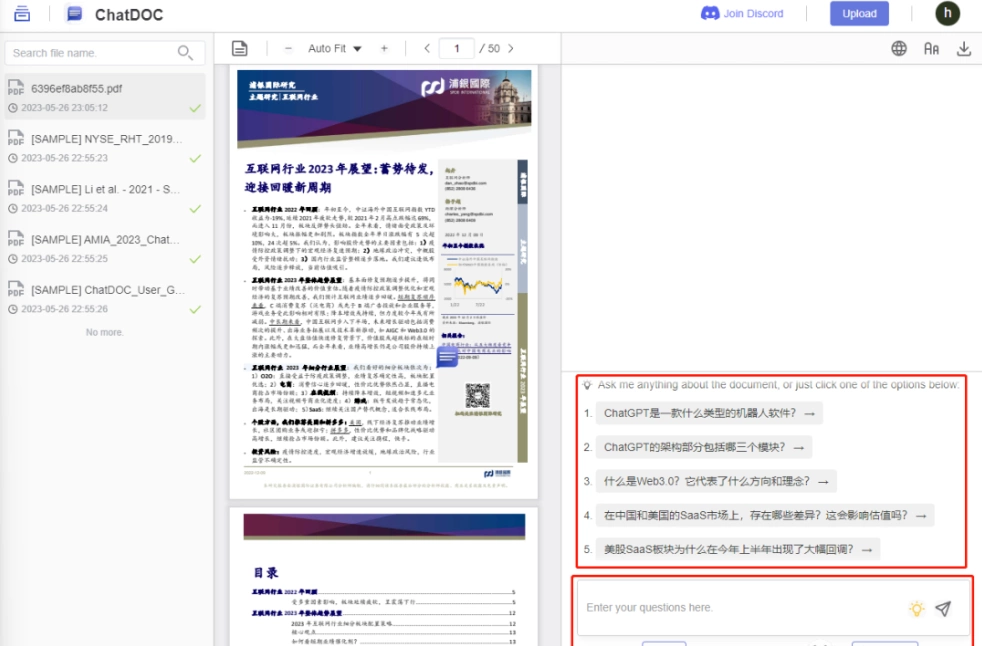Click the font size Aa icon

click(931, 48)
